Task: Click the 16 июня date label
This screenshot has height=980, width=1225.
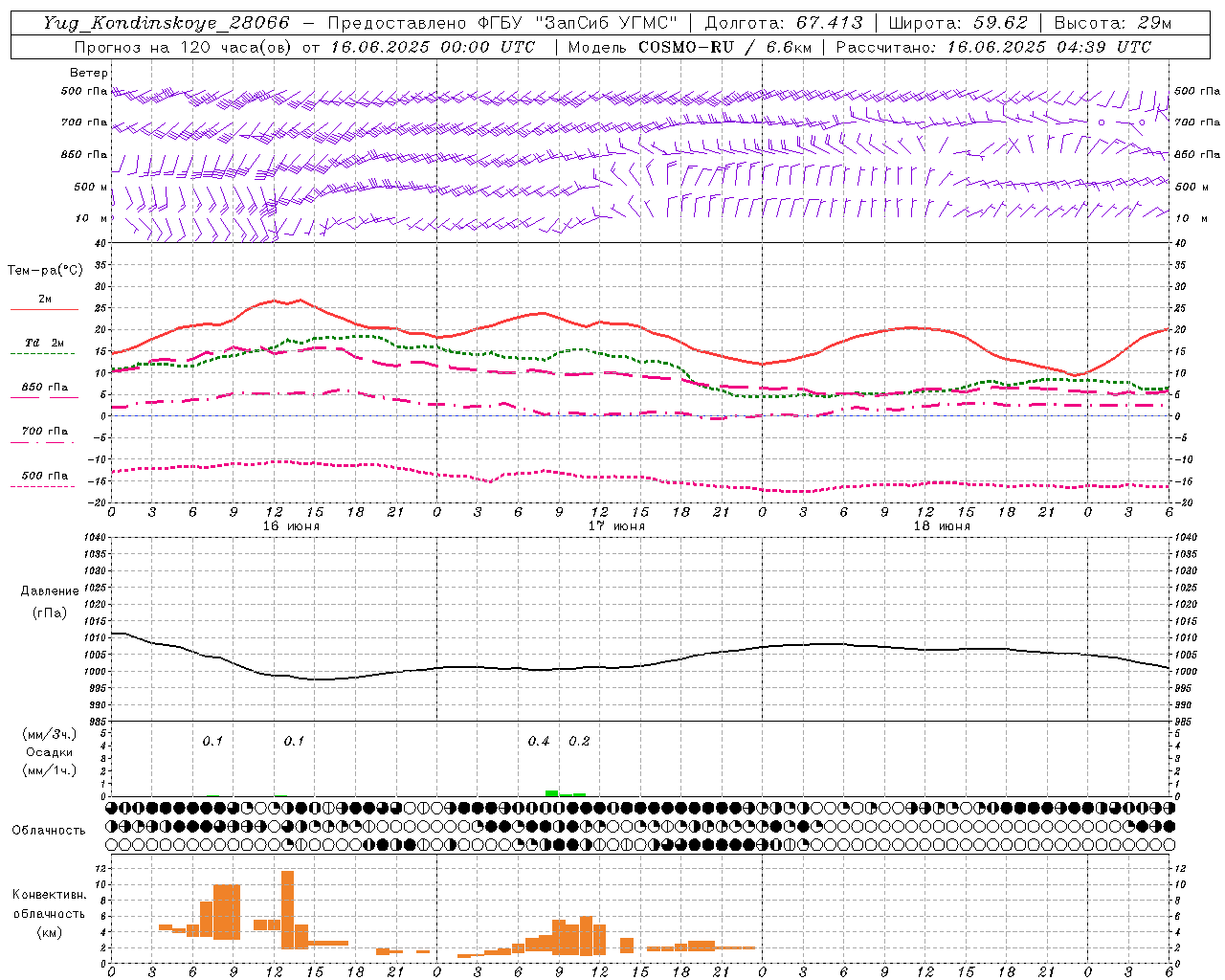Action: (291, 526)
